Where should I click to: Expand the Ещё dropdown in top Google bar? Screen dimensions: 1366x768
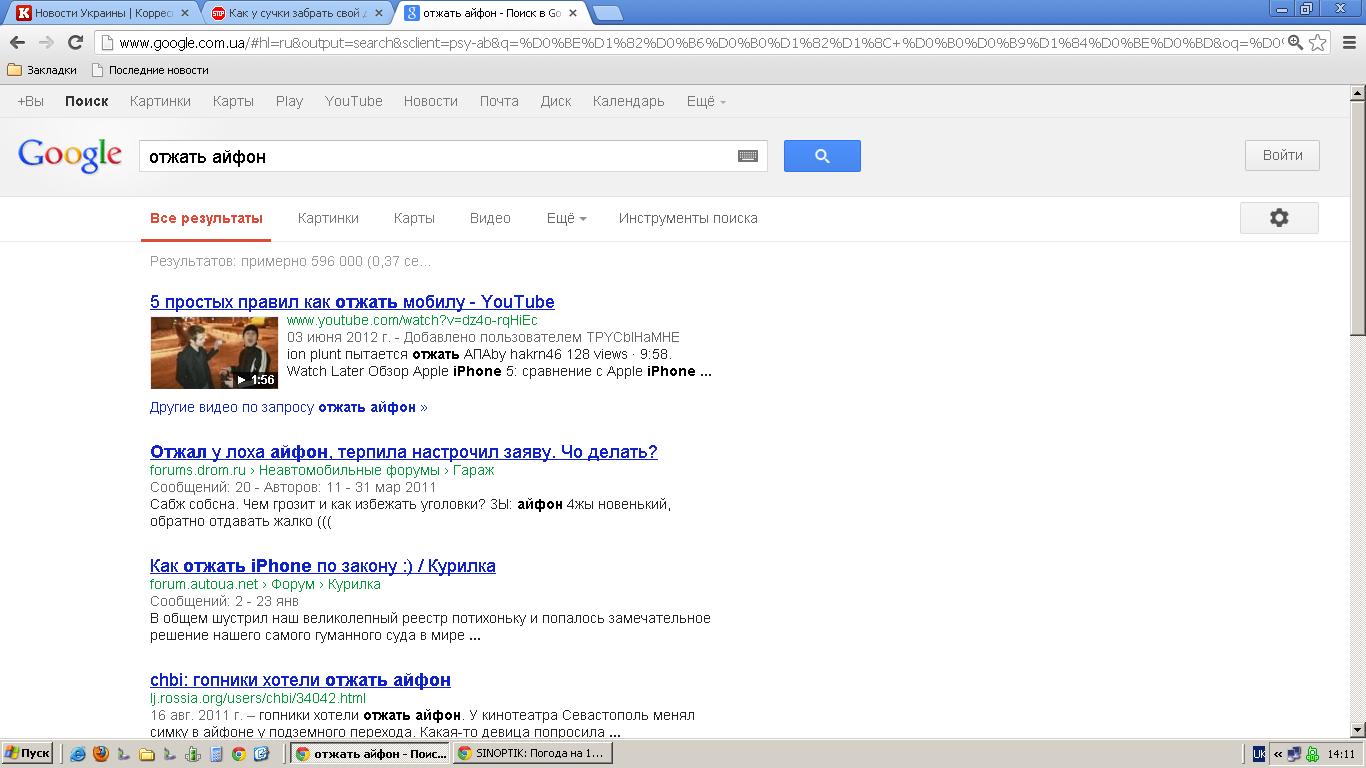pos(706,101)
